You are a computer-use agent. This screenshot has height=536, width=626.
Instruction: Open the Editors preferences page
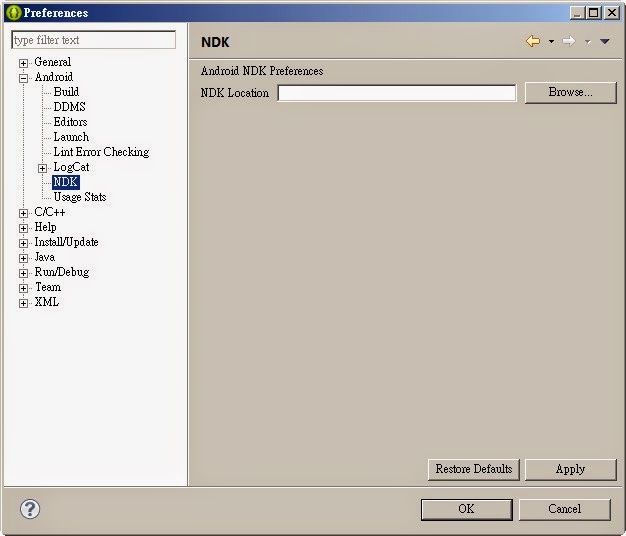point(70,122)
